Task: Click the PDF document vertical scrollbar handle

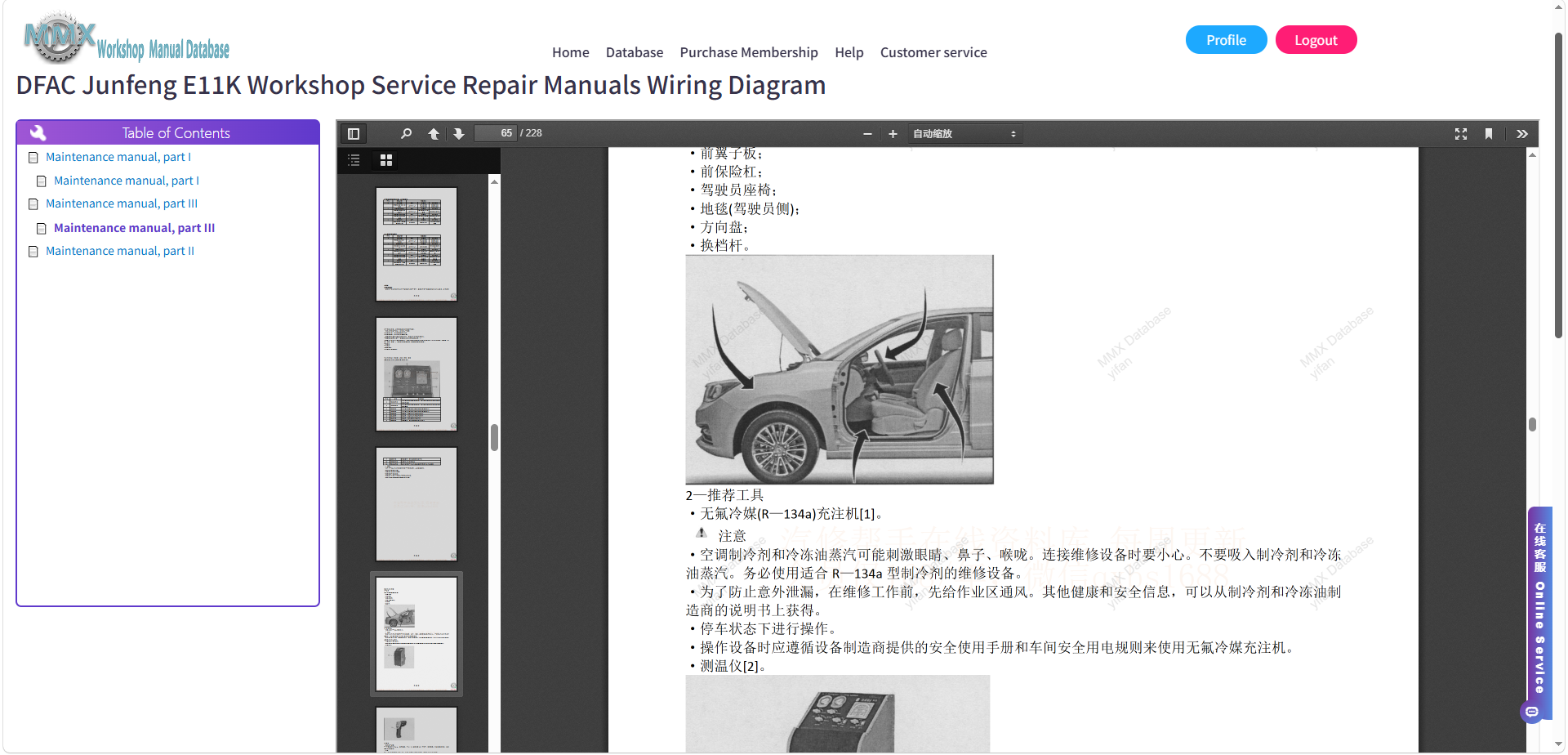Action: (x=1532, y=424)
